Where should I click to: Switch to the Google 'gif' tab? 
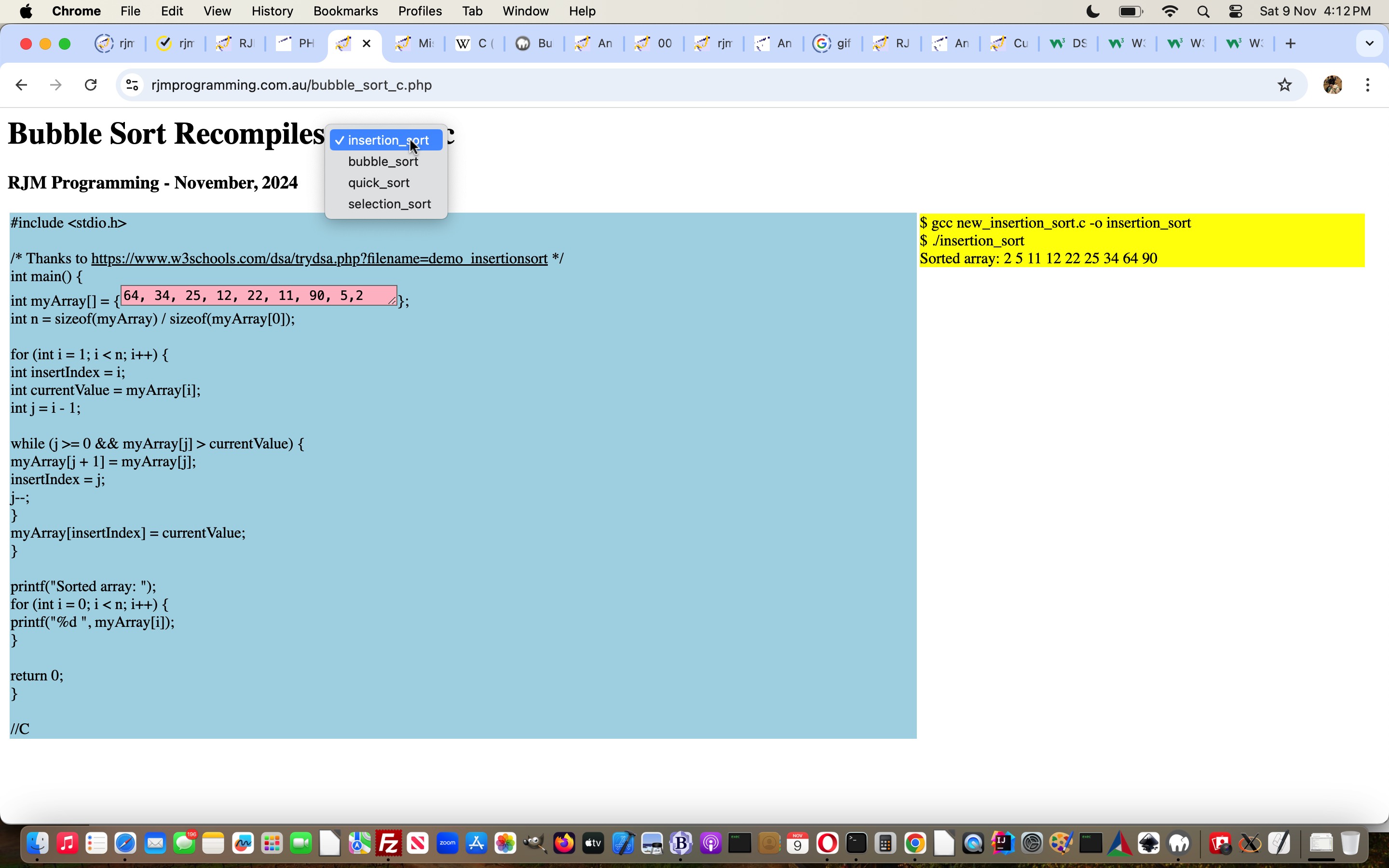832,43
